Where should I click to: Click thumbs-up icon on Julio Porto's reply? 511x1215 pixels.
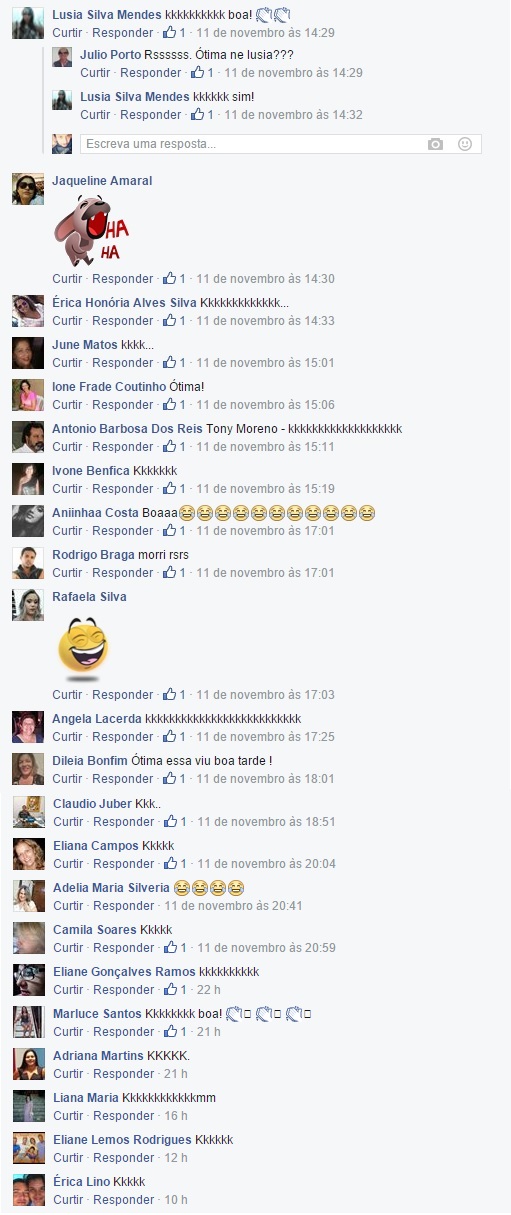point(197,73)
